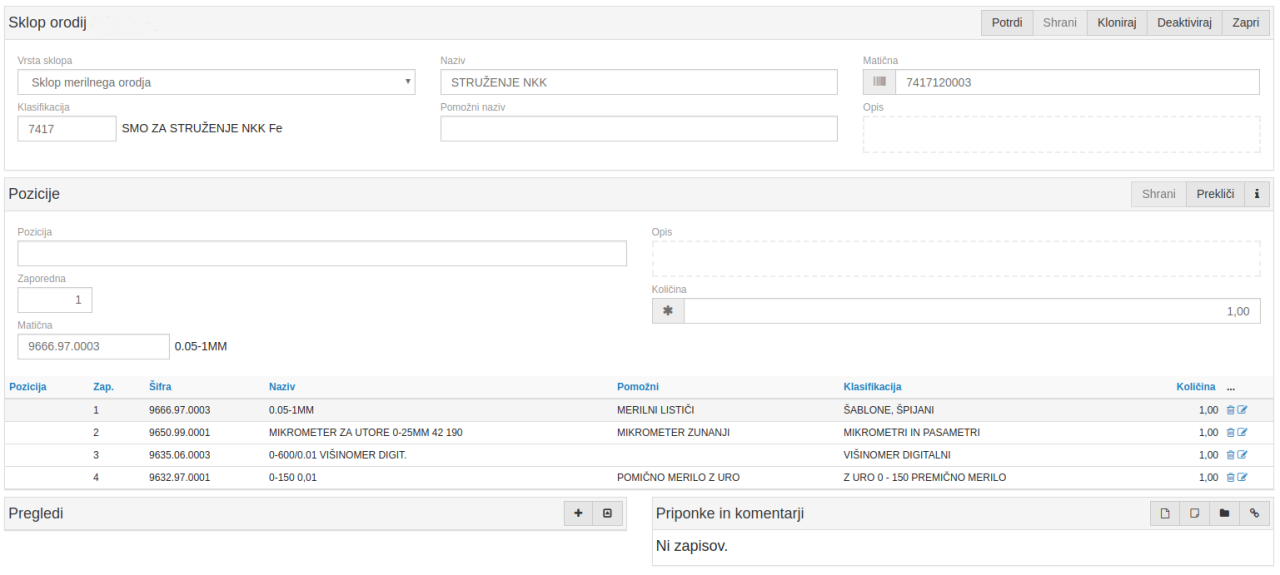The height and width of the screenshot is (575, 1280).
Task: Edit the MIKROMETER ZA UTORE row
Action: pyautogui.click(x=1243, y=433)
